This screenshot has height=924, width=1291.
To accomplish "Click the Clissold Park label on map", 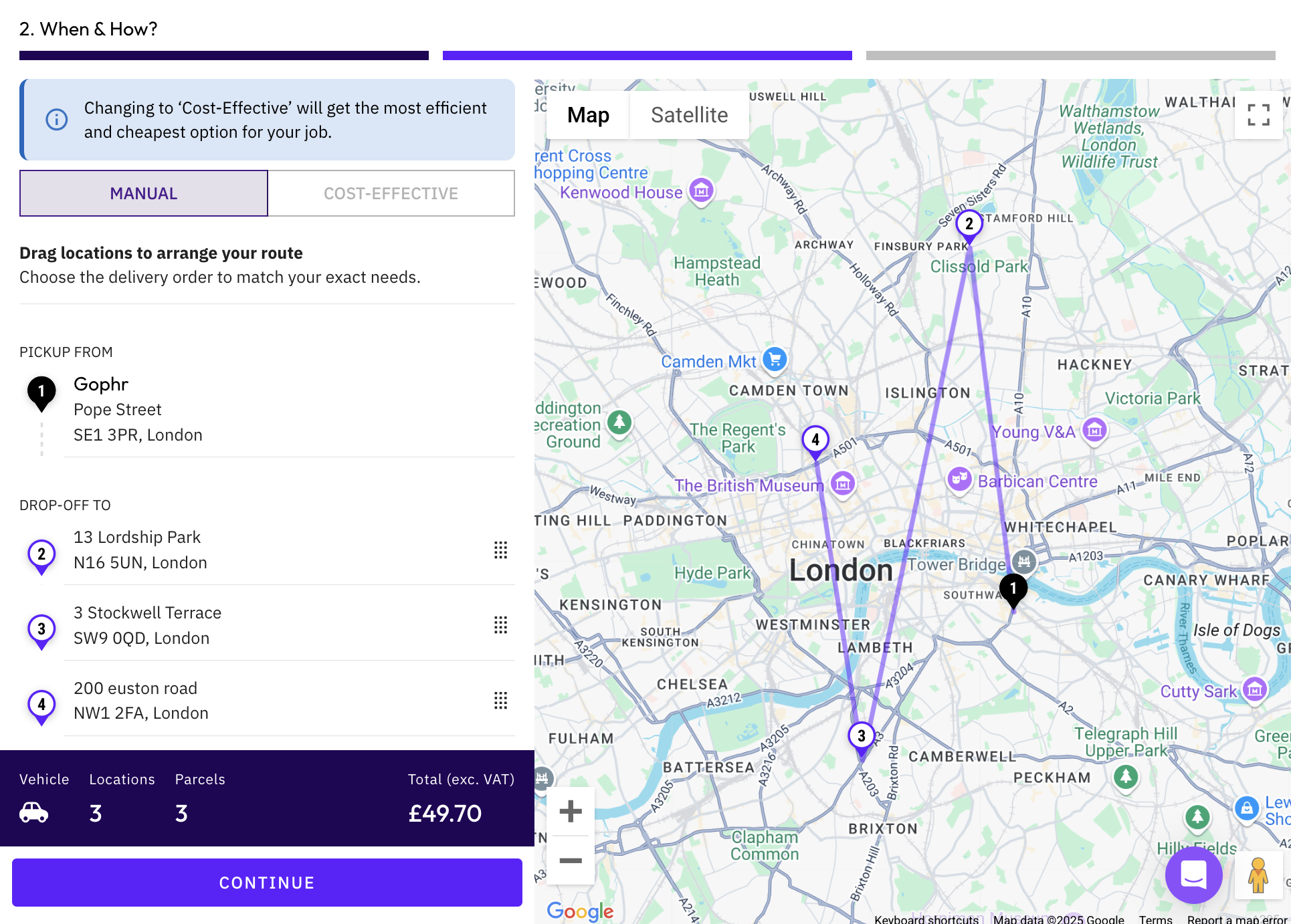I will 979,266.
